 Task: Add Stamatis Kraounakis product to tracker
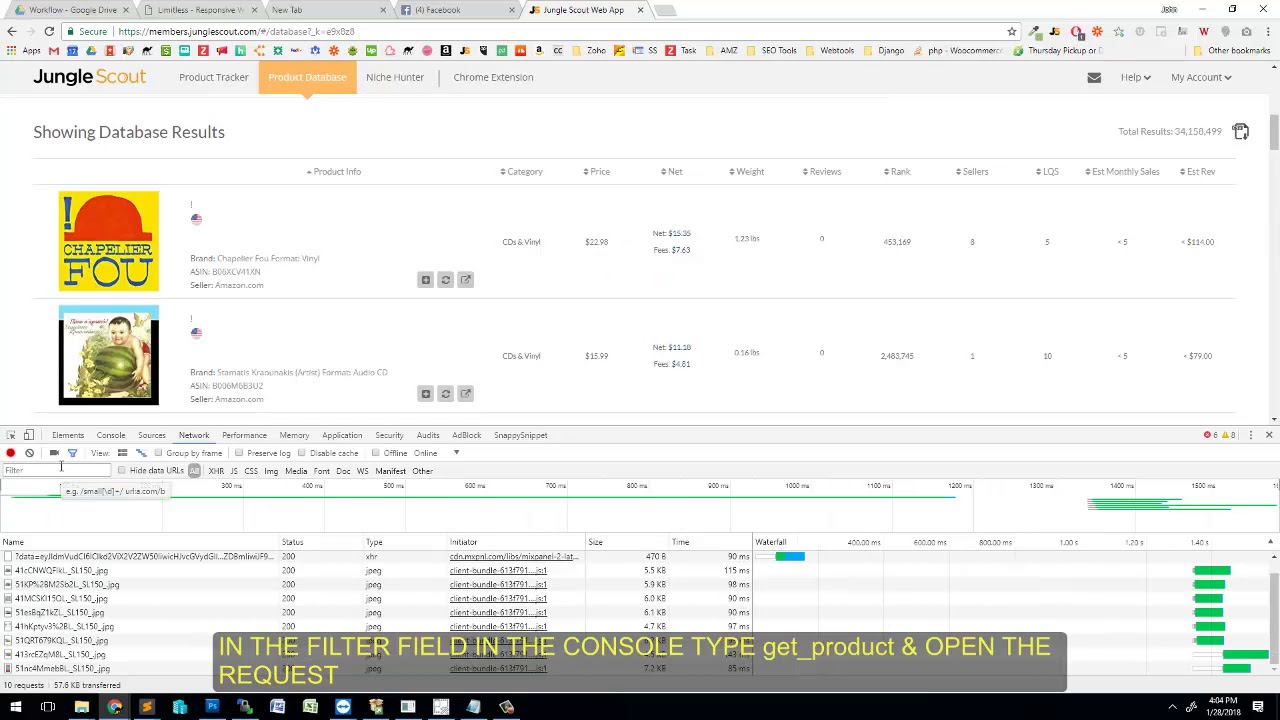(426, 394)
